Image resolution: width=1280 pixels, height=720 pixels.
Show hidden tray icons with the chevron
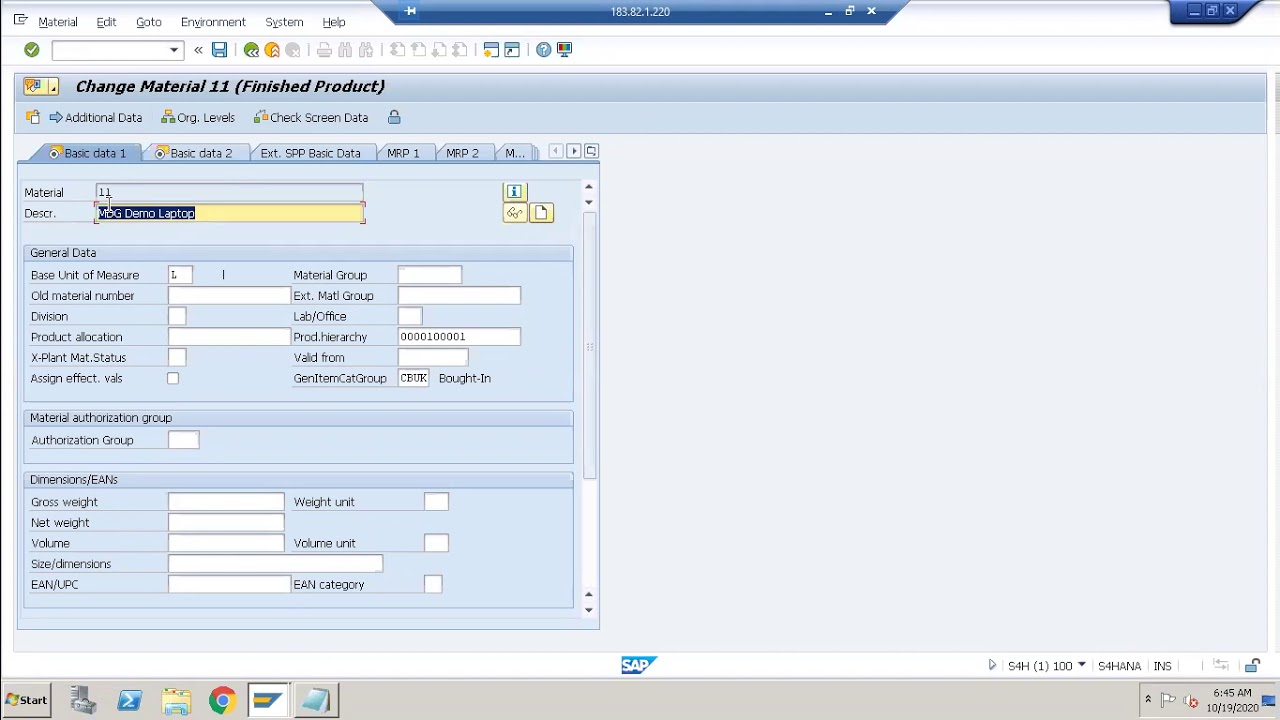coord(1148,700)
